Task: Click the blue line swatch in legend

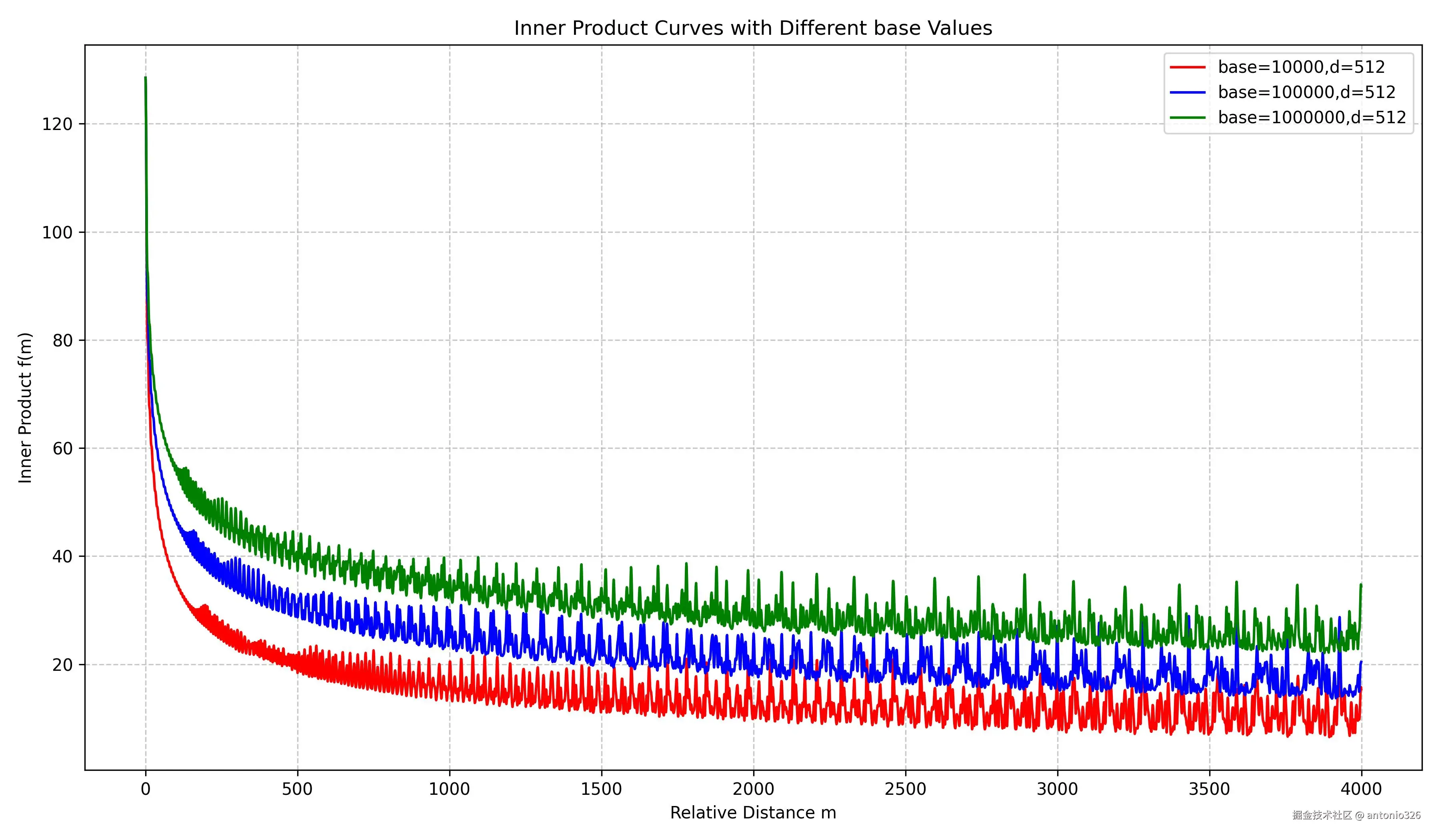Action: click(x=1188, y=92)
